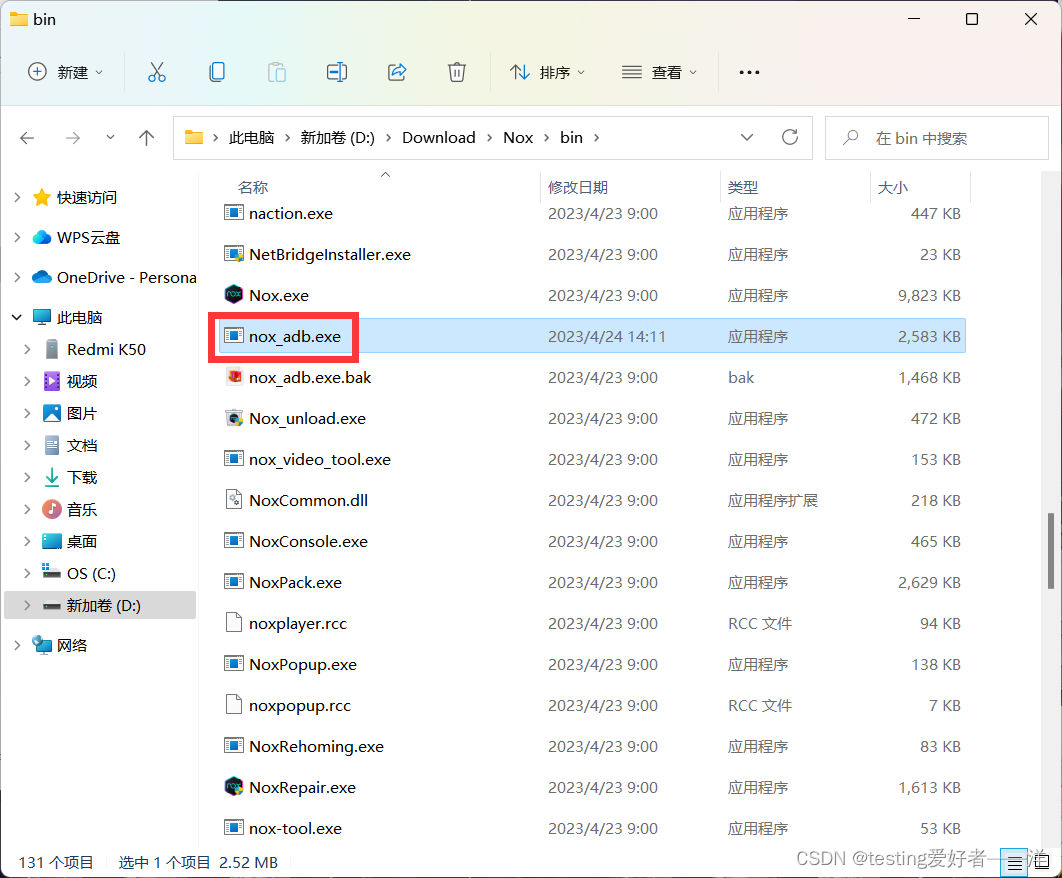Open 文档 in the navigation pane
The image size is (1062, 878).
pos(70,445)
